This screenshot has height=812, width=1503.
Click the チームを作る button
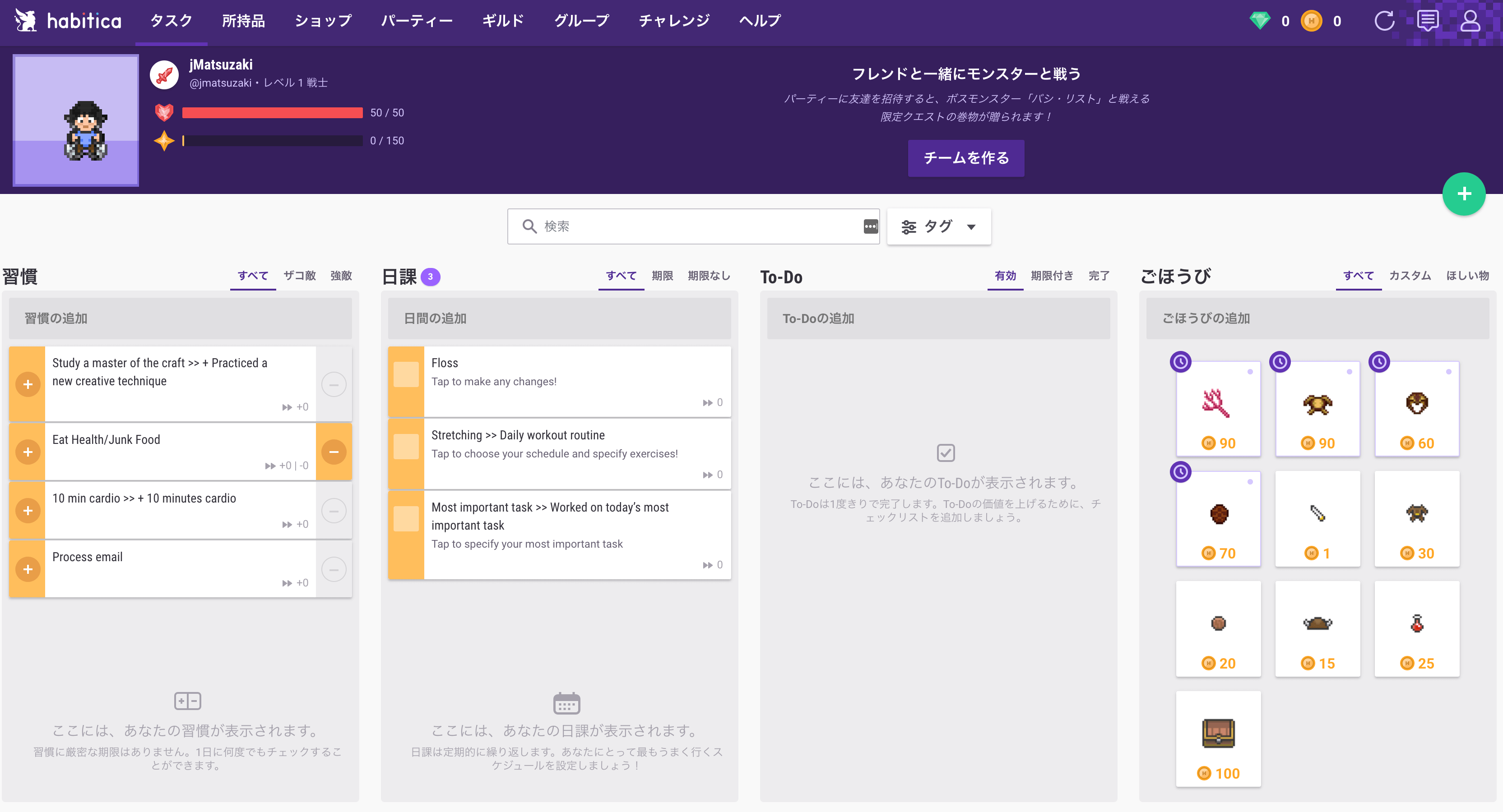(x=964, y=157)
